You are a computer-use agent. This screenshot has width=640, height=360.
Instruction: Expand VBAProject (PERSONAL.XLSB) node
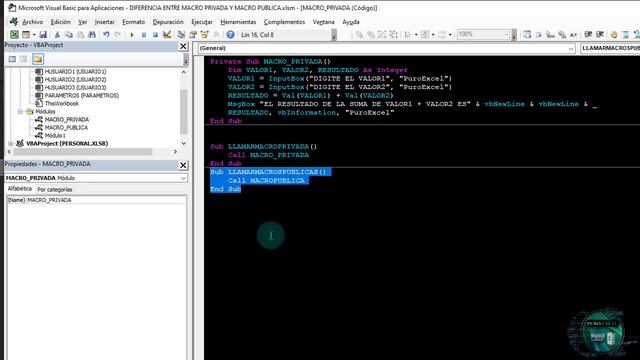click(11, 143)
